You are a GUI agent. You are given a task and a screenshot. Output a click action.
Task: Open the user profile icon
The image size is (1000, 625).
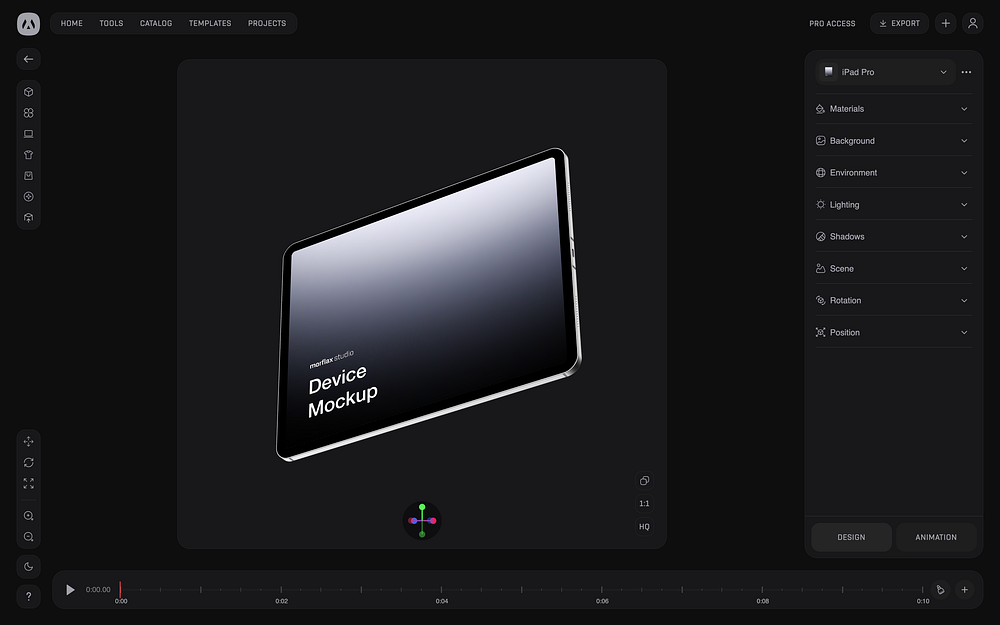973,23
